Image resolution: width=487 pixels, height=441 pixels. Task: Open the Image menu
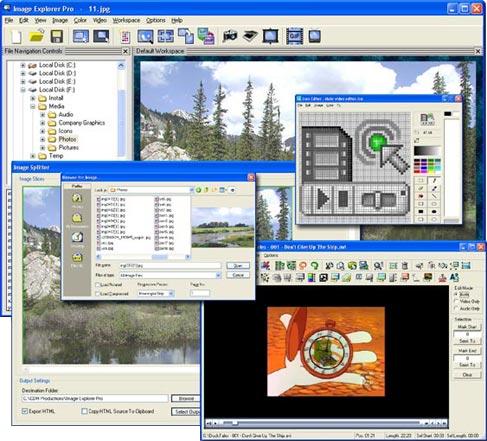point(60,21)
